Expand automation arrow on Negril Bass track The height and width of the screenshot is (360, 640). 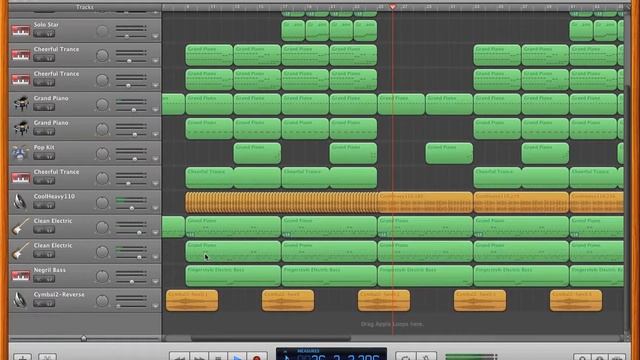[x=155, y=281]
